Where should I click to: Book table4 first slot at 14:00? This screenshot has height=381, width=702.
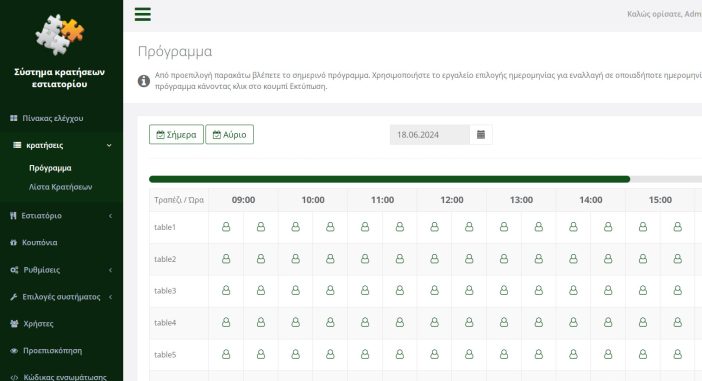[573, 322]
